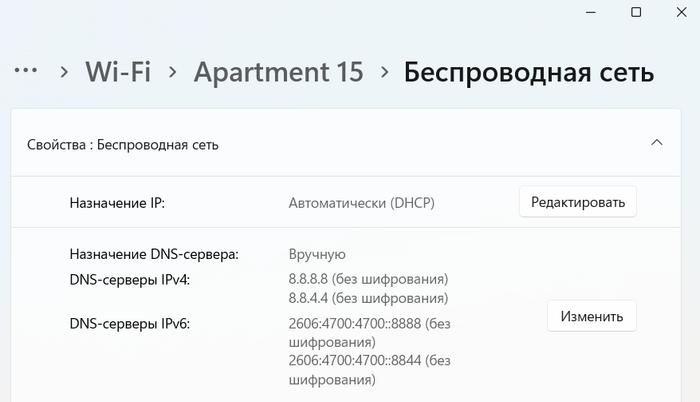Click the chevron arrow before Wi-Fi breadcrumb
Viewport: 700px width, 402px height.
[x=64, y=72]
